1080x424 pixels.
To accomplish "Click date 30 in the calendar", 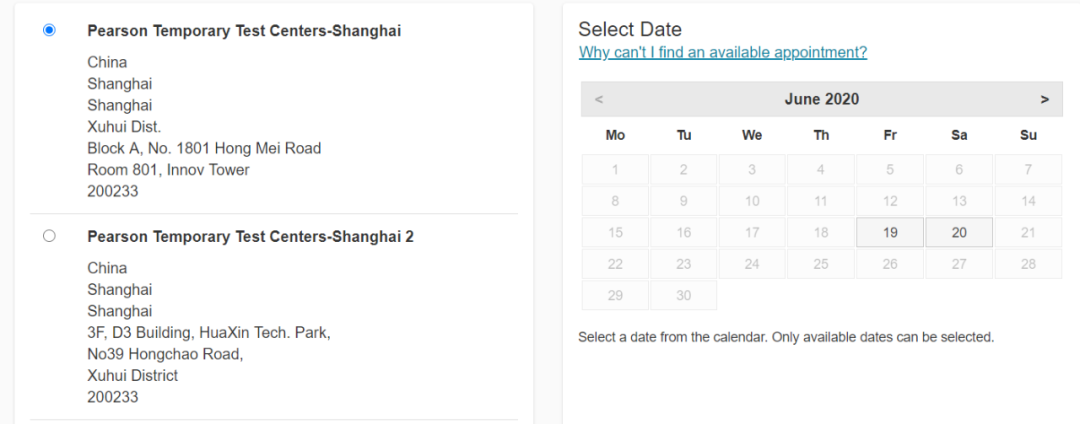I will pyautogui.click(x=684, y=296).
